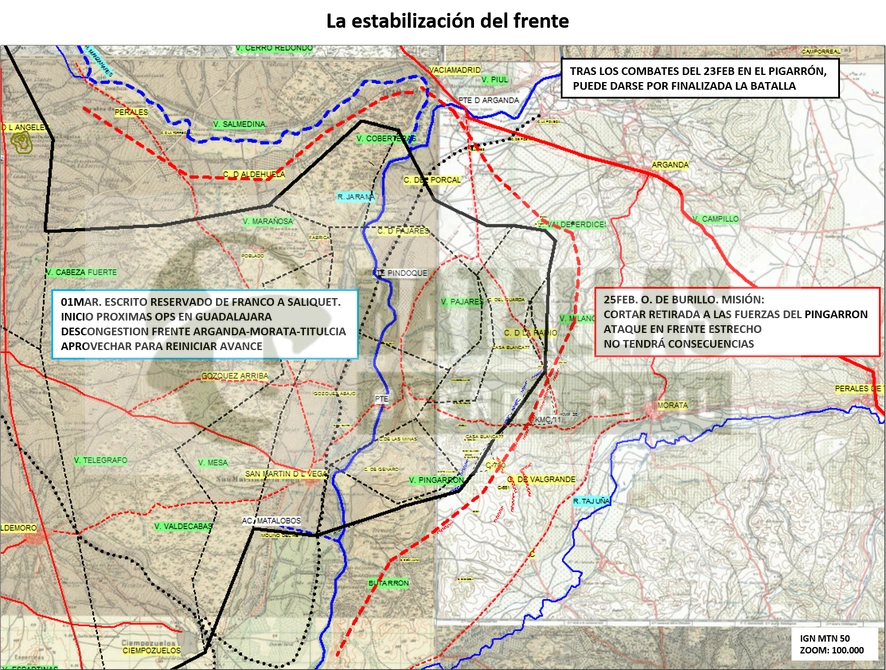This screenshot has height=670, width=886.
Task: Click the VACIAMADRID label
Action: coord(455,69)
